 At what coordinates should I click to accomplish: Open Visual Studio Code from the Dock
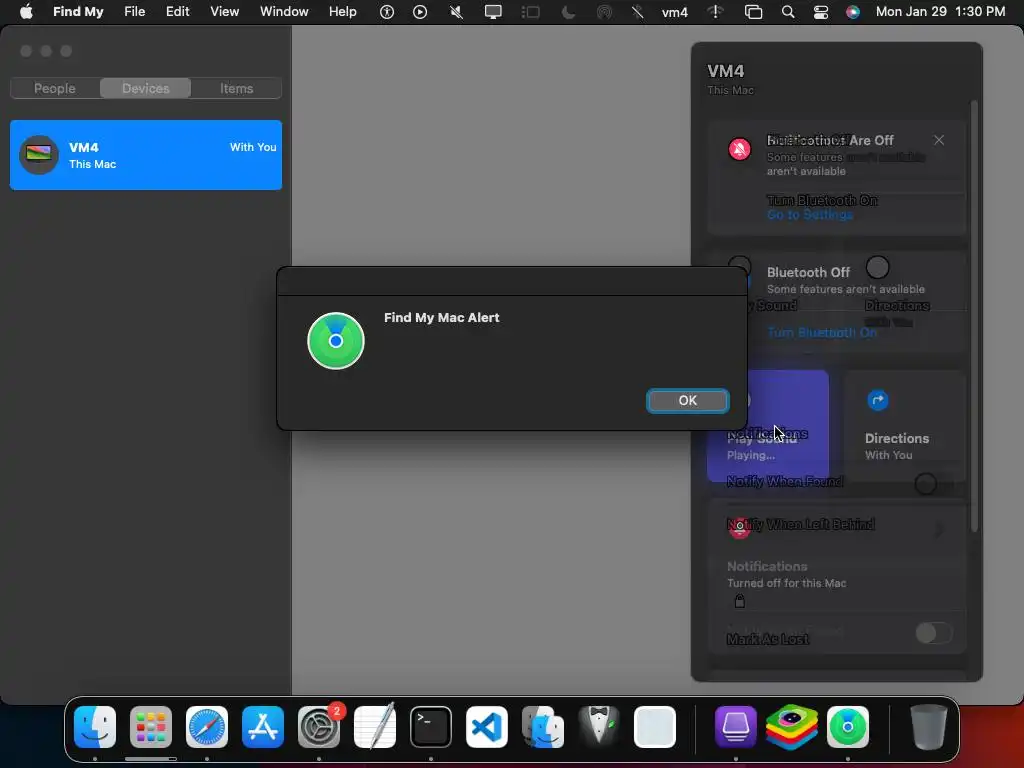pos(487,727)
